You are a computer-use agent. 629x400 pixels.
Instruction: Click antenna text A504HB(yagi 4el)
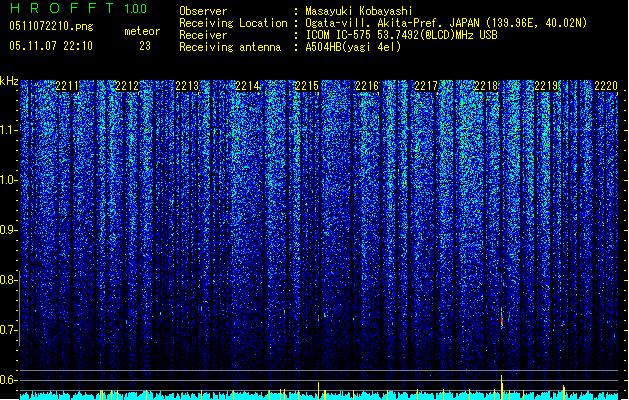tap(353, 47)
